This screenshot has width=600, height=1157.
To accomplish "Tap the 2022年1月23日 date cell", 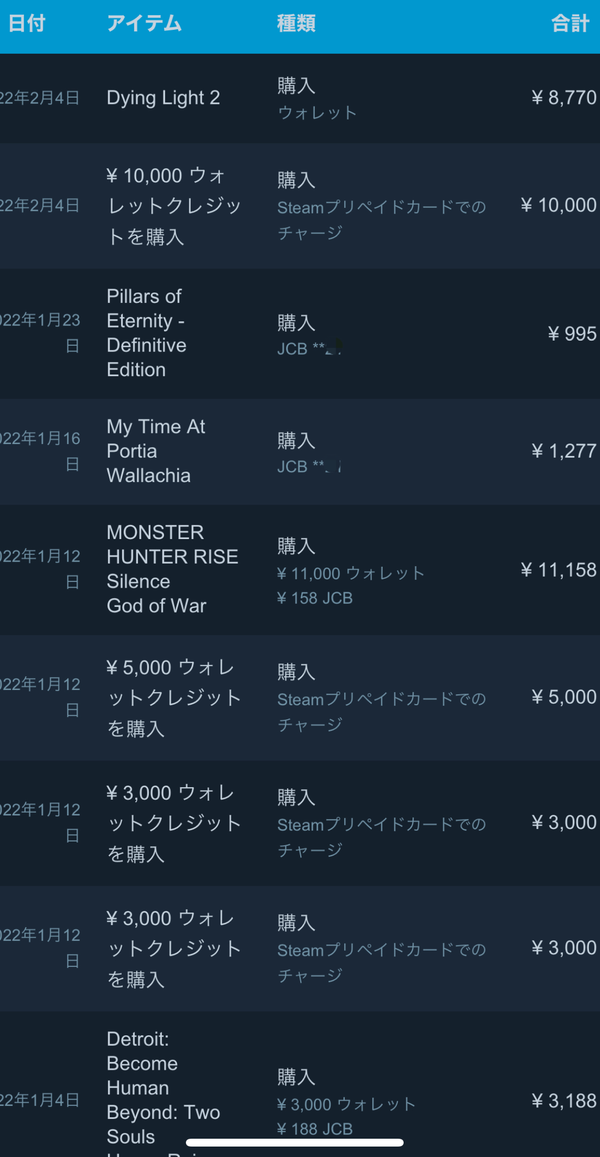I will (x=40, y=333).
